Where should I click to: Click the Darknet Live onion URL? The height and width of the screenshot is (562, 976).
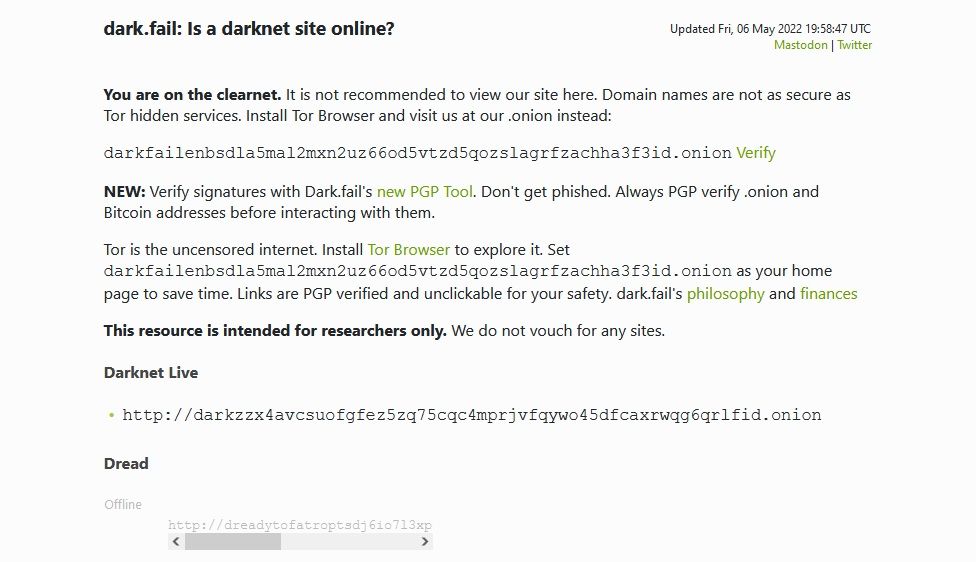point(471,414)
